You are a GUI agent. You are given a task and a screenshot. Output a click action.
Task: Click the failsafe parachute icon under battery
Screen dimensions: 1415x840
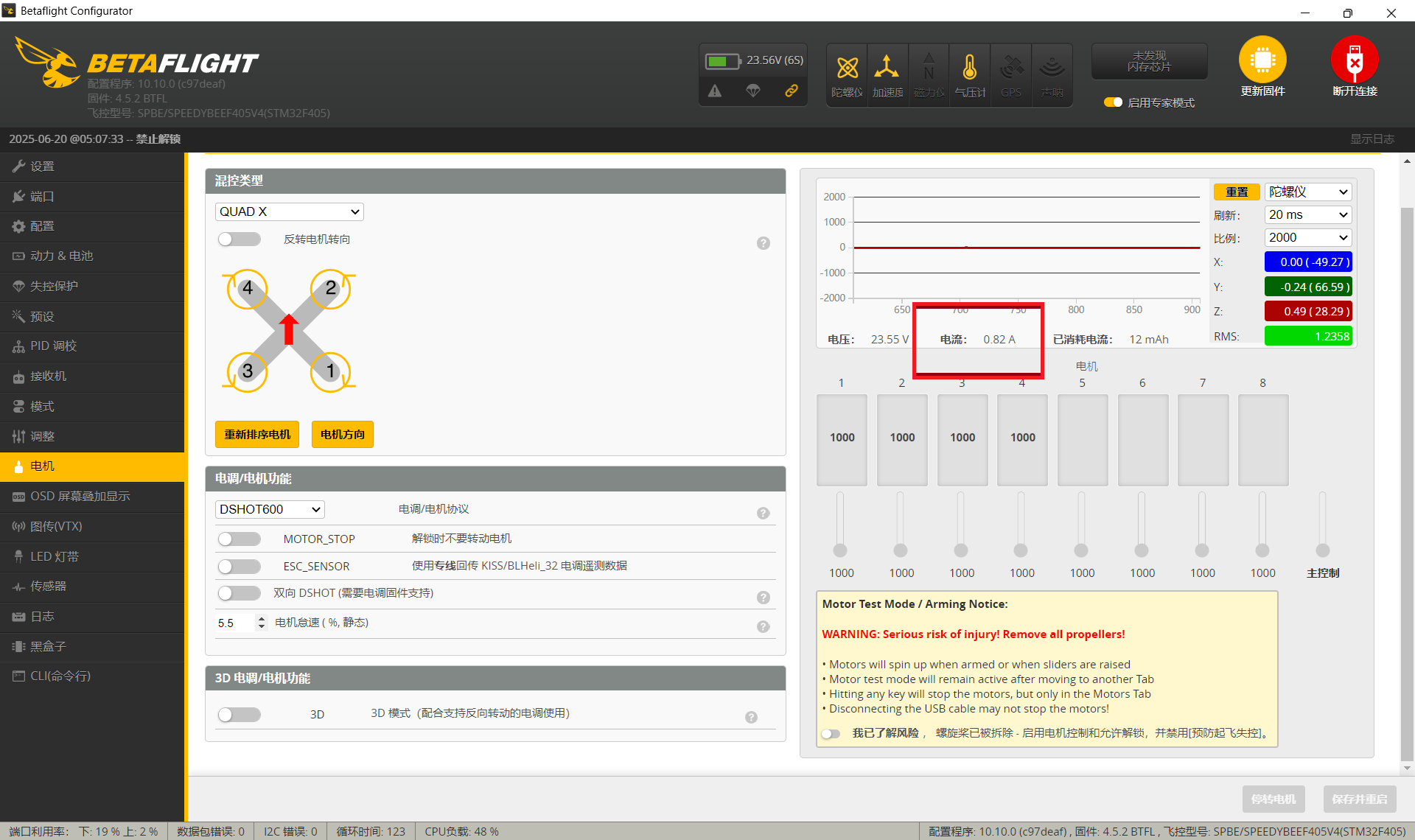[x=752, y=91]
